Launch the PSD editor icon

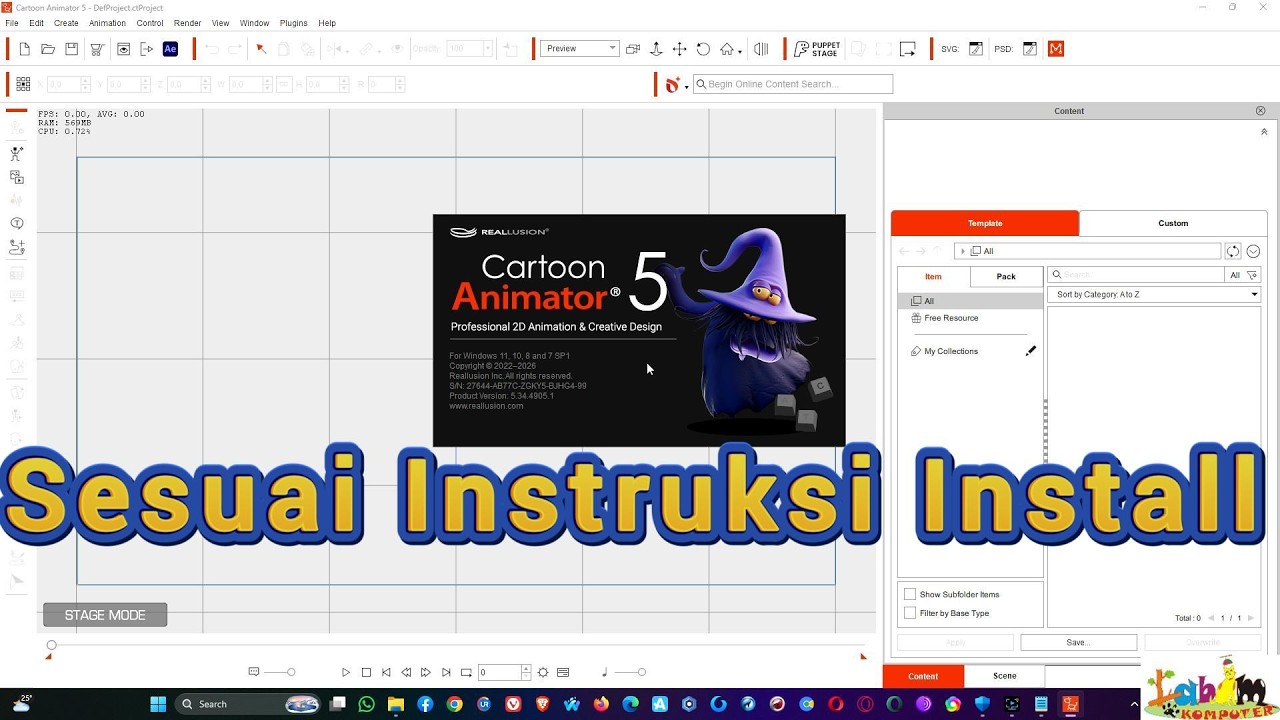(x=1030, y=49)
